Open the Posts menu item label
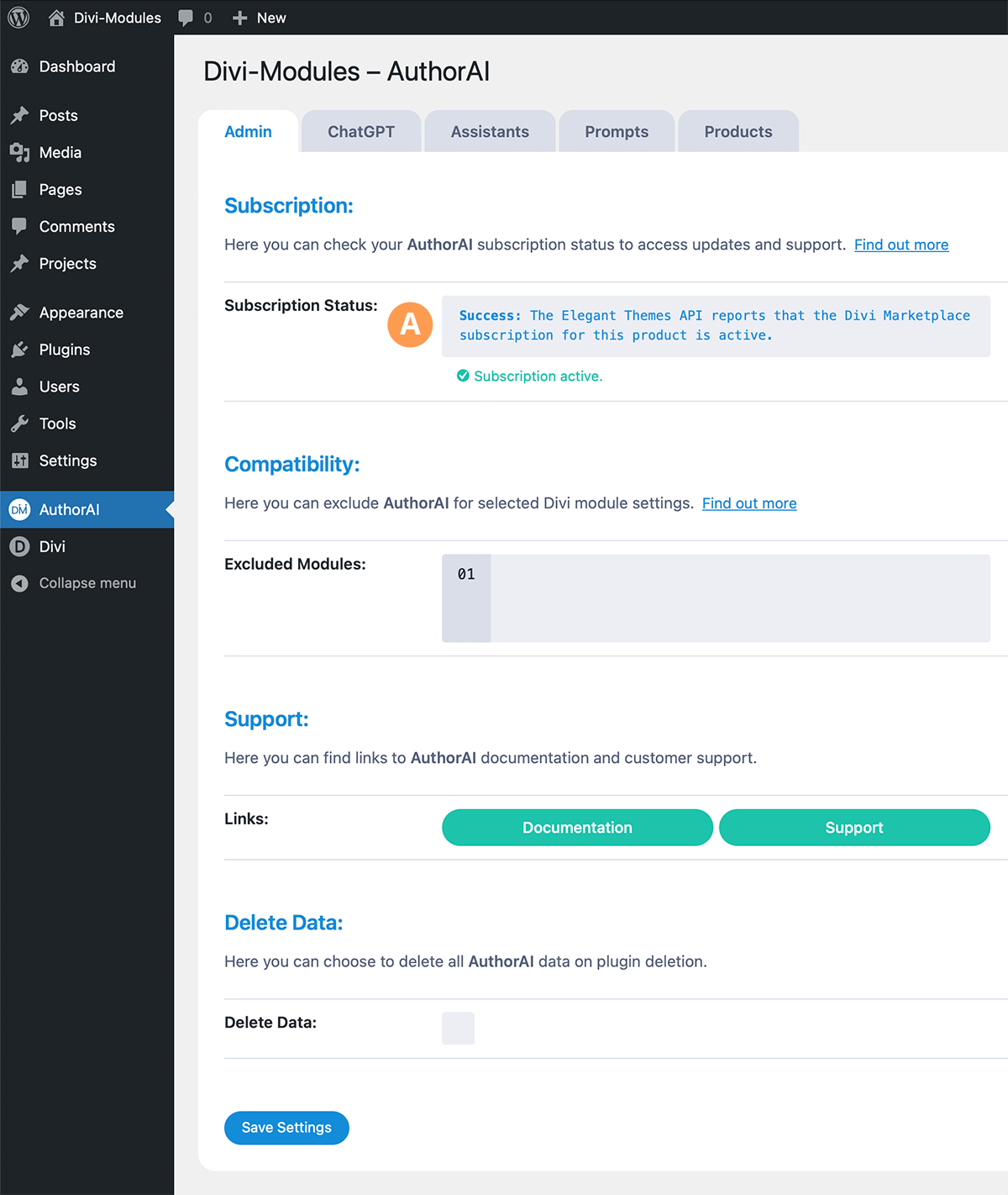Viewport: 1008px width, 1195px height. click(x=59, y=115)
